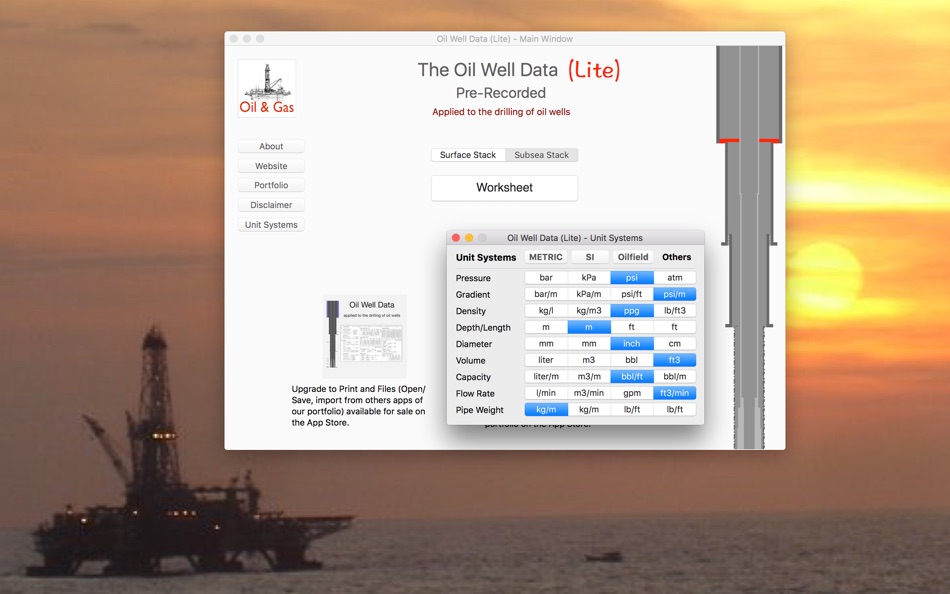
Task: Select cm for Diameter
Action: 675,344
